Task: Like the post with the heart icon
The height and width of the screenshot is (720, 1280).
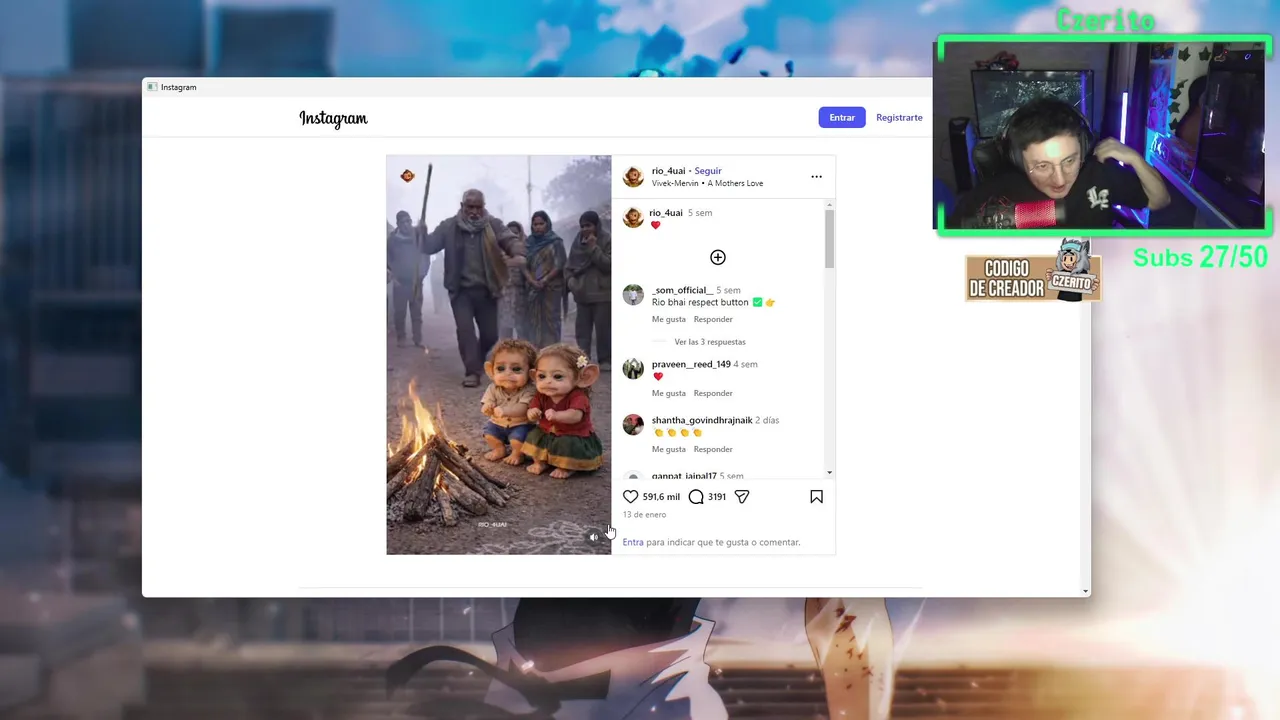Action: point(630,497)
